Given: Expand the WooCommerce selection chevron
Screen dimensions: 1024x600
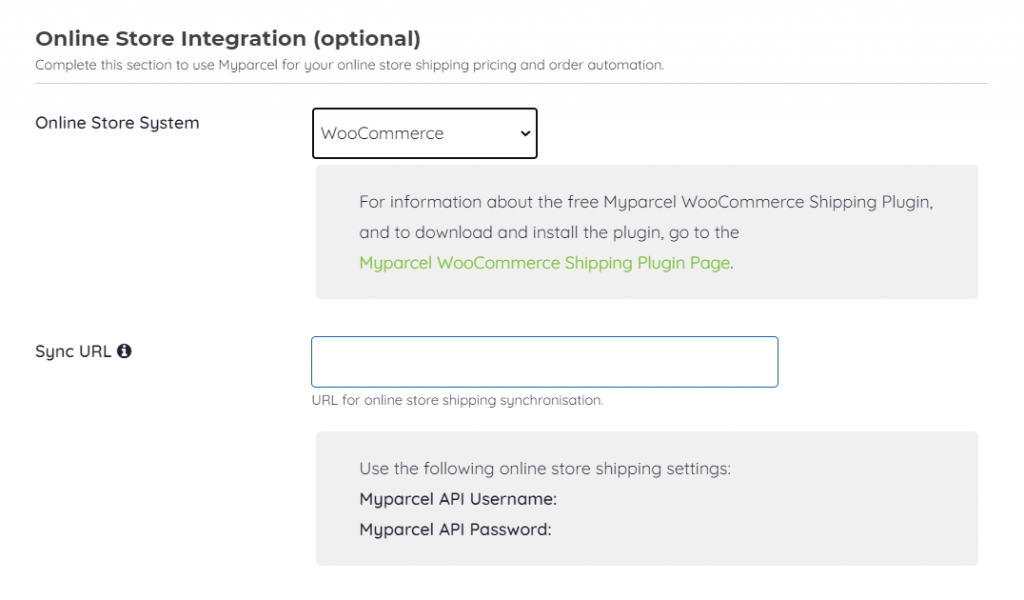Looking at the screenshot, I should pos(524,133).
